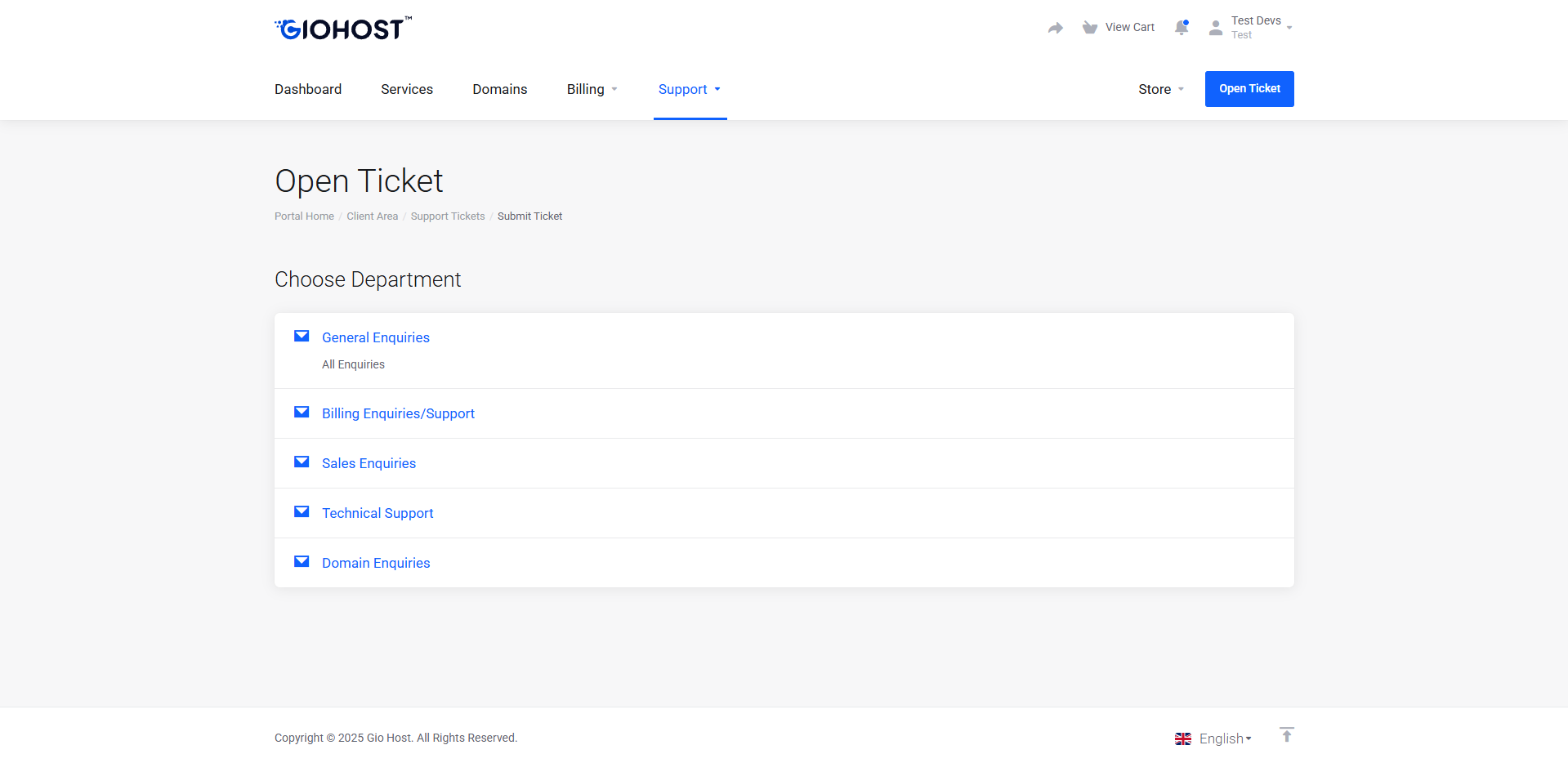Image resolution: width=1568 pixels, height=763 pixels.
Task: Click the Support Tickets breadcrumb
Action: tap(448, 216)
